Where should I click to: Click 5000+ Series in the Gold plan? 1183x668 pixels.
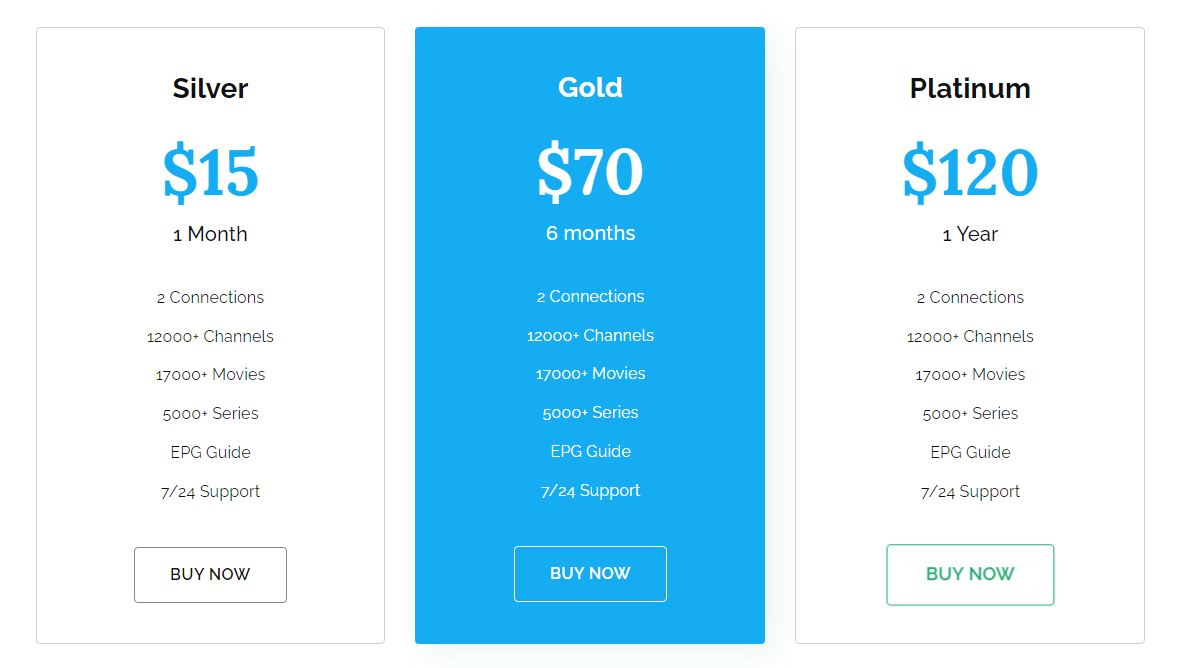pos(590,412)
